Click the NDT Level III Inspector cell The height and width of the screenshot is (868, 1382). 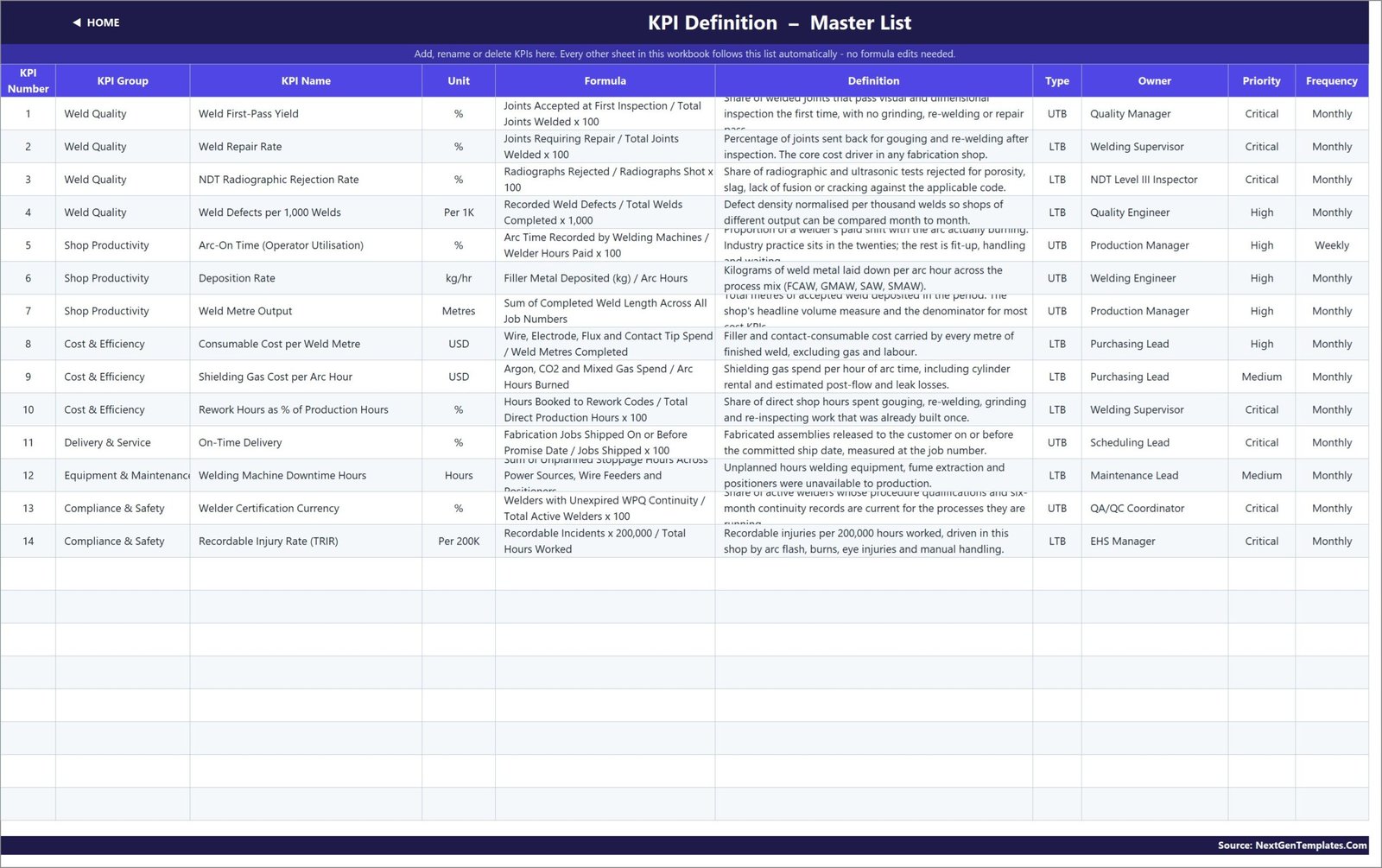(x=1155, y=180)
